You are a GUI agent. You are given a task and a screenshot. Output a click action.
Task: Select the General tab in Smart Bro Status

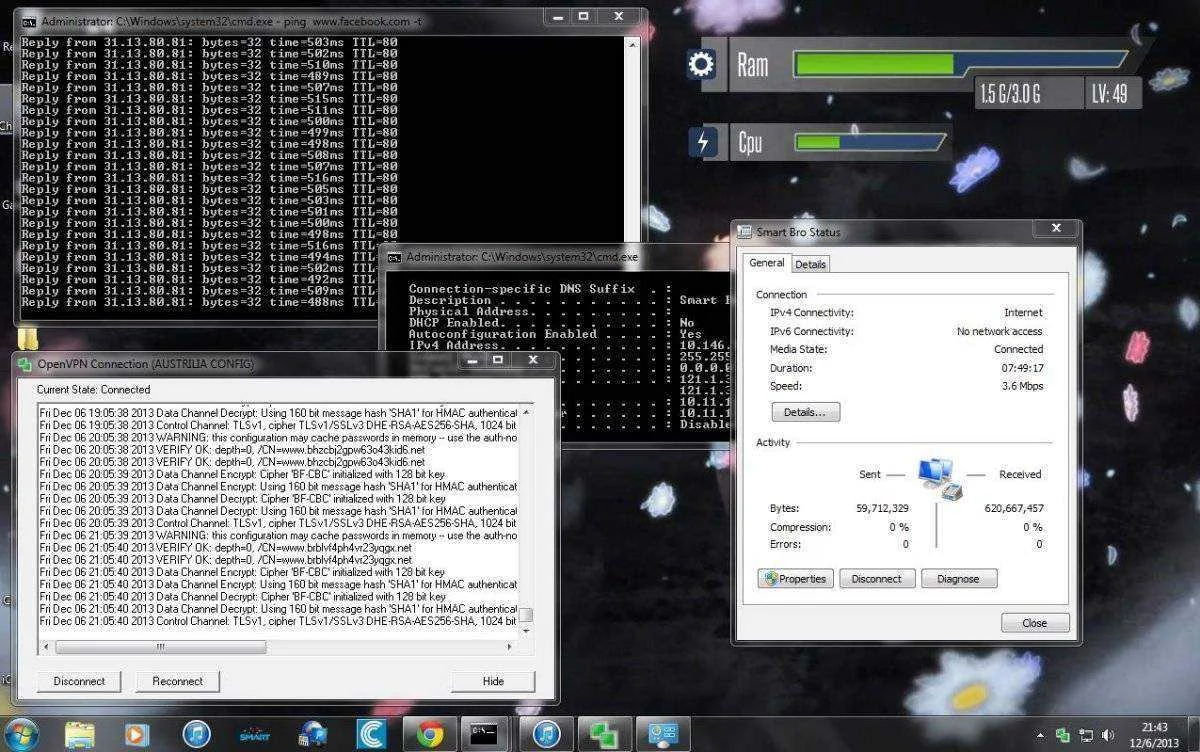tap(767, 263)
